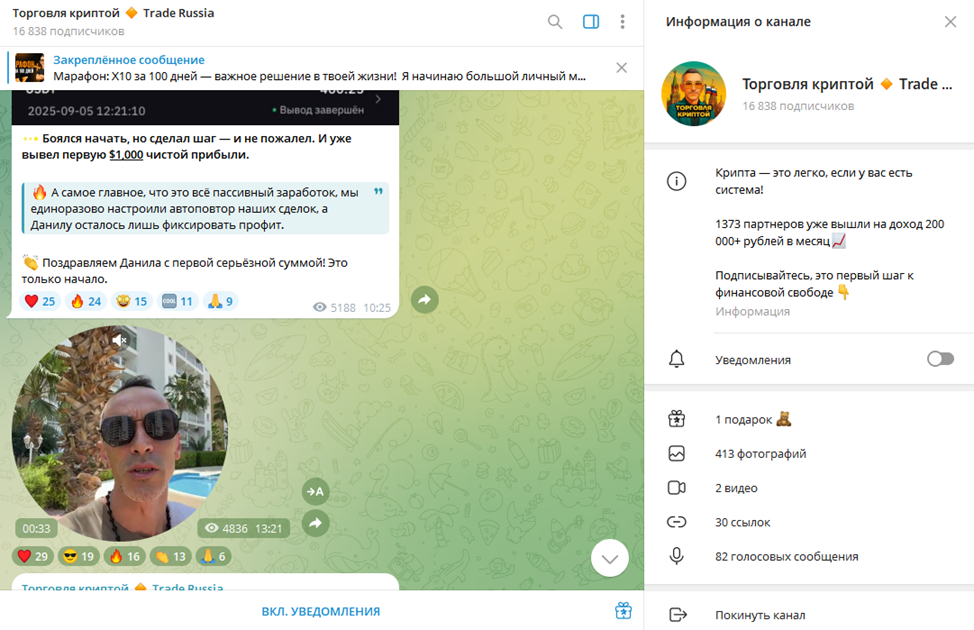This screenshot has height=630, width=974.
Task: Click the photos picture icon
Action: point(676,454)
